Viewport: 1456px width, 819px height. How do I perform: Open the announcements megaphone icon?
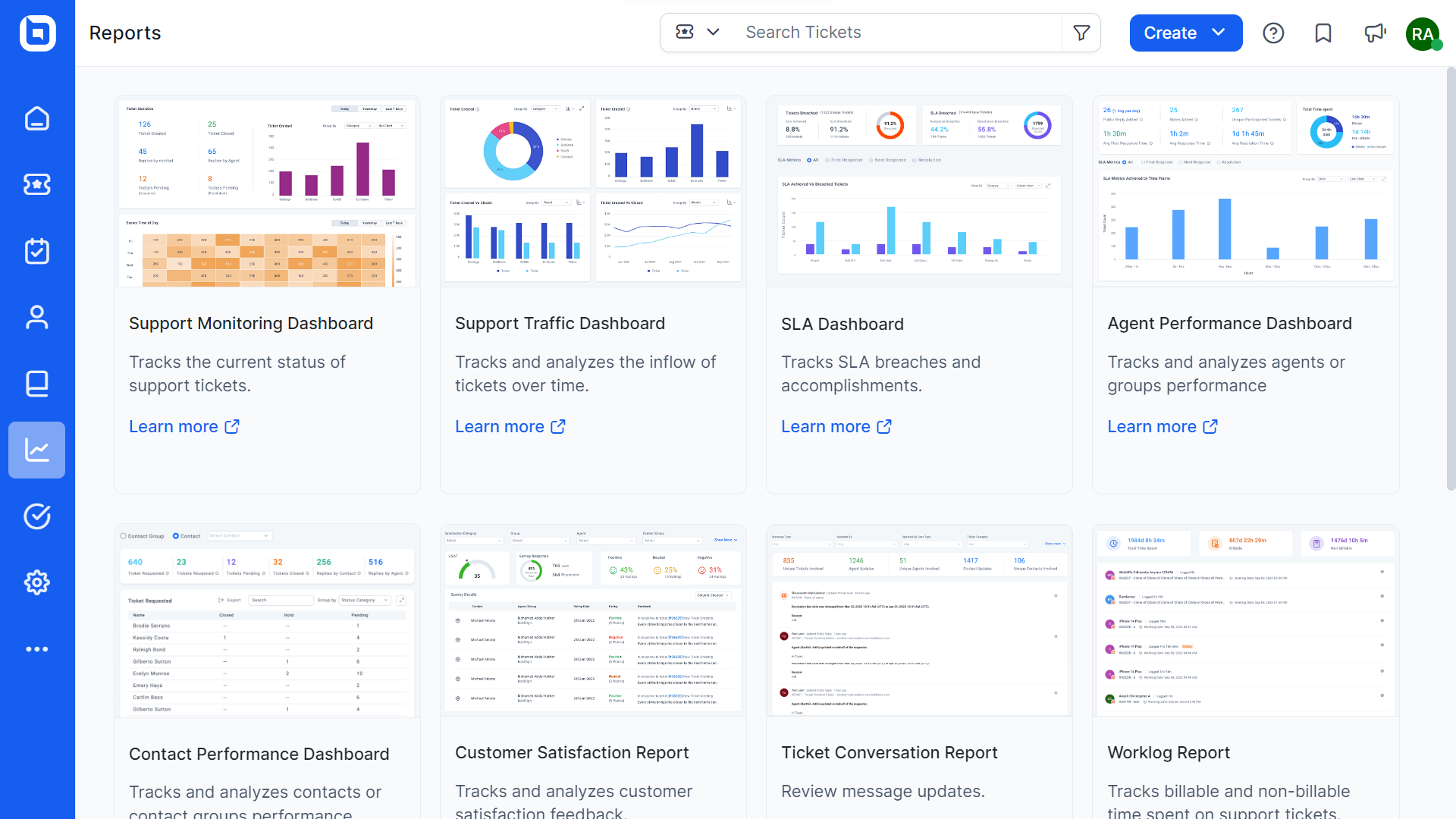pyautogui.click(x=1375, y=33)
